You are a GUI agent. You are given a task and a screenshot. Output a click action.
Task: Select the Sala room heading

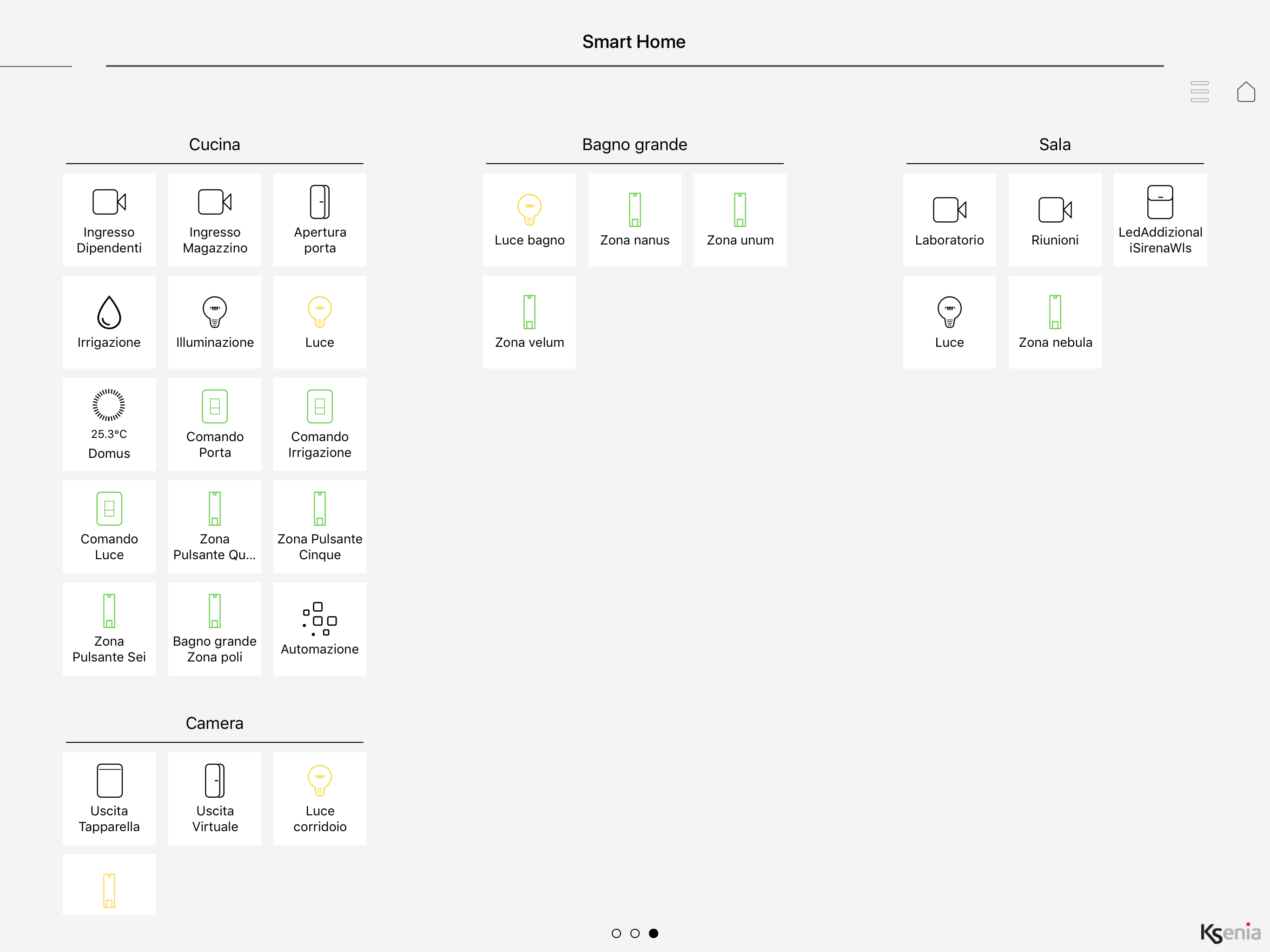pyautogui.click(x=1055, y=145)
